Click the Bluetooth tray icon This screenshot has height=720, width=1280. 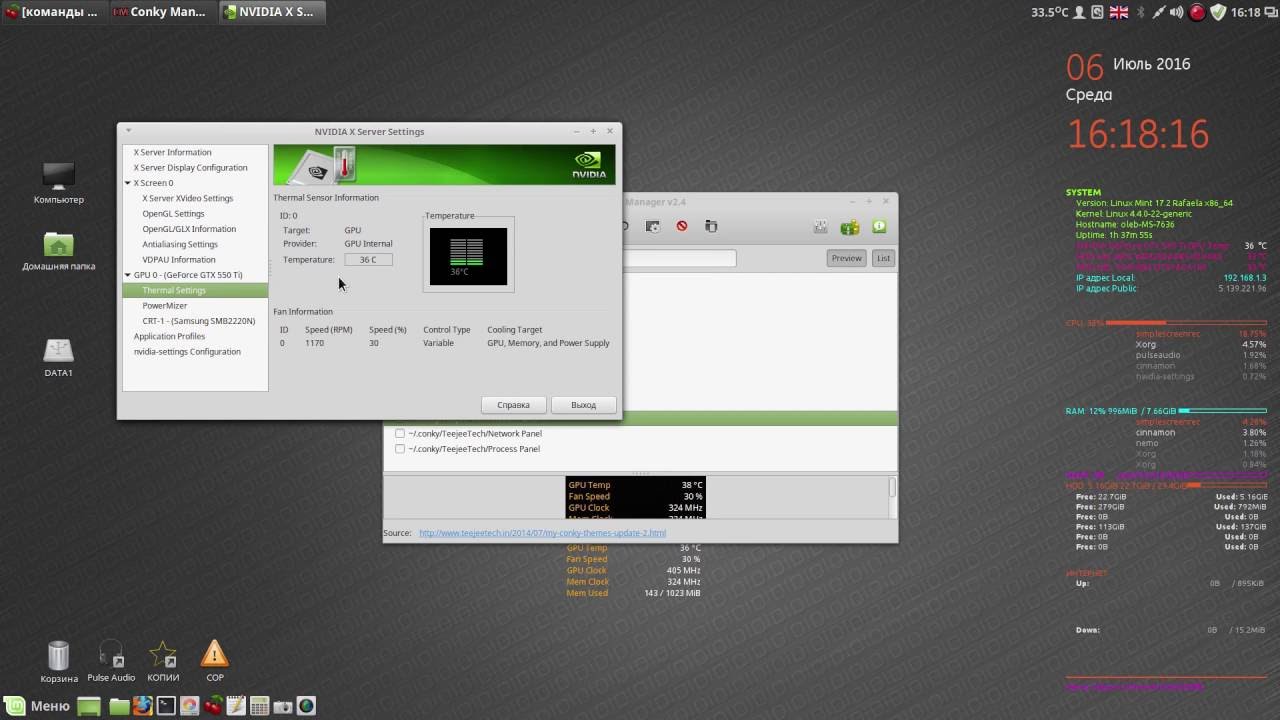pyautogui.click(x=1139, y=12)
